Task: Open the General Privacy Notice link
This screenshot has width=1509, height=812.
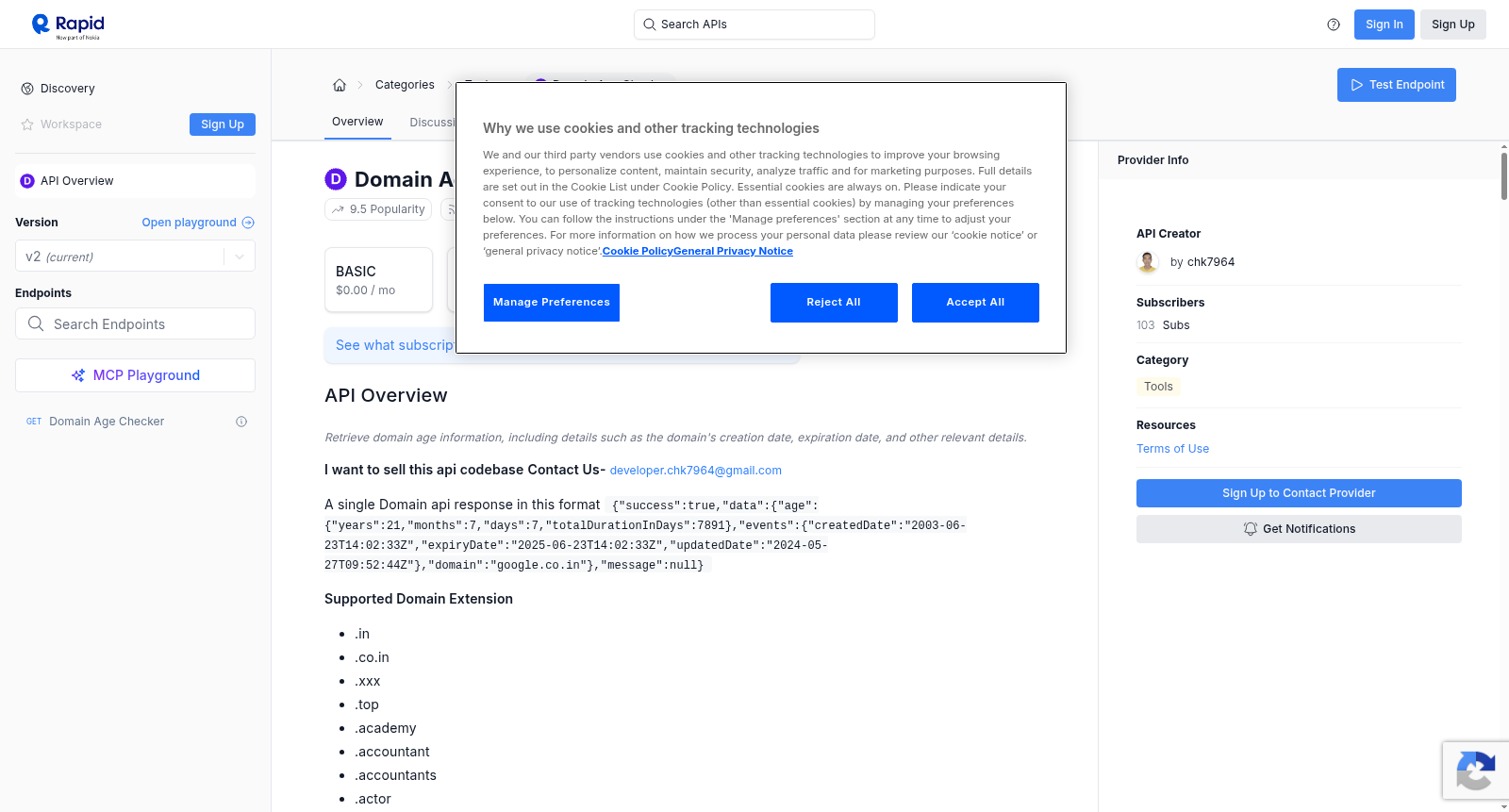Action: click(733, 251)
